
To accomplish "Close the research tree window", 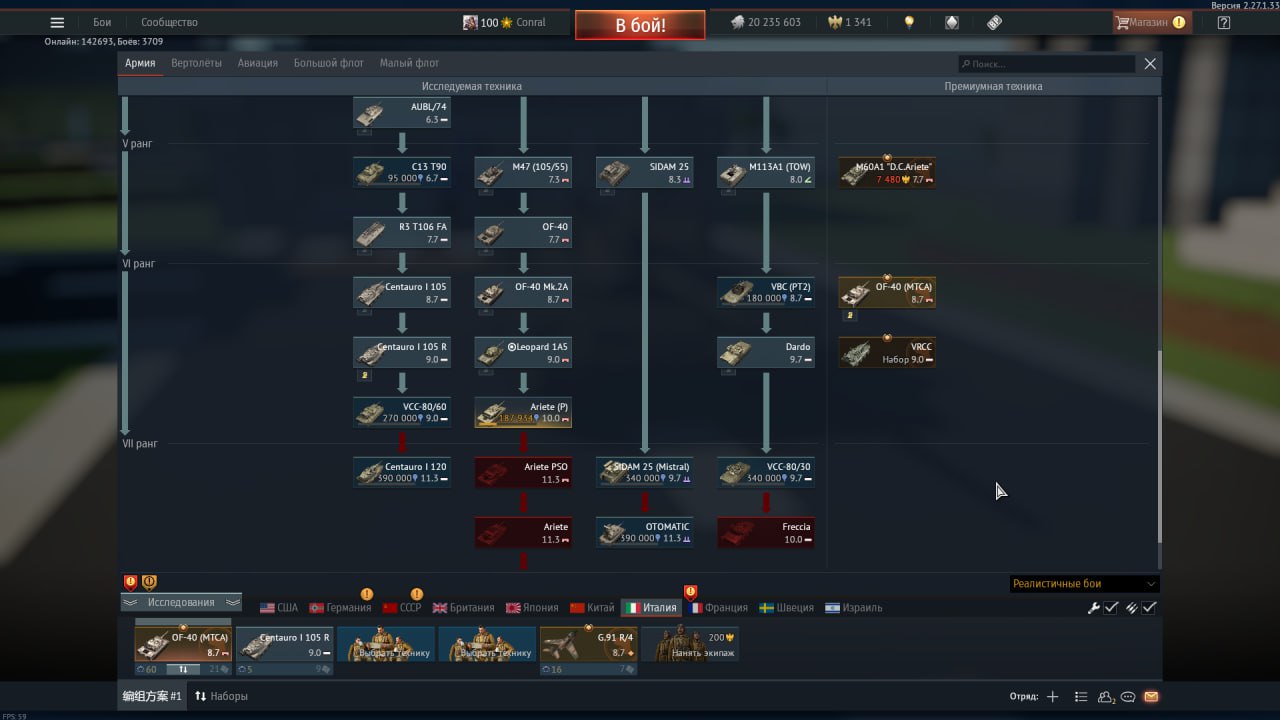I will [x=1150, y=63].
